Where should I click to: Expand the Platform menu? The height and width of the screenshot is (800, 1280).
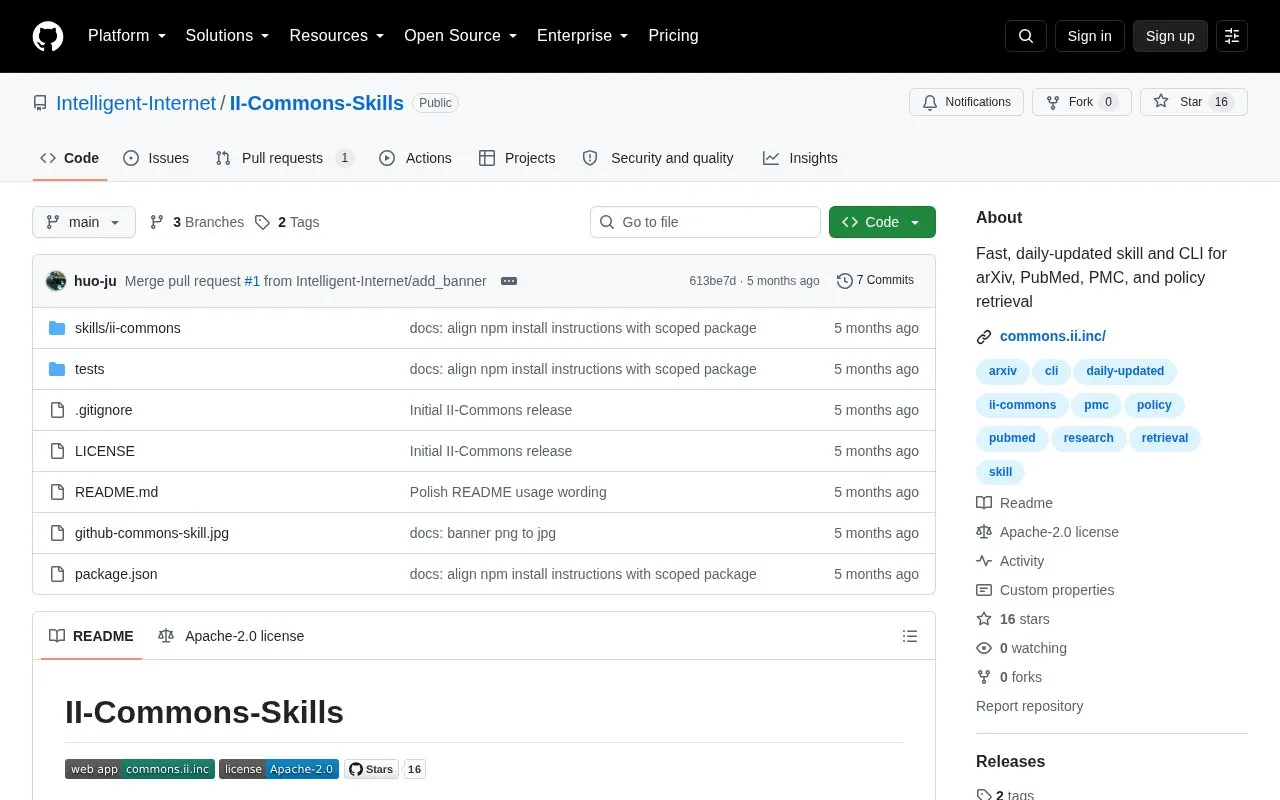[127, 36]
